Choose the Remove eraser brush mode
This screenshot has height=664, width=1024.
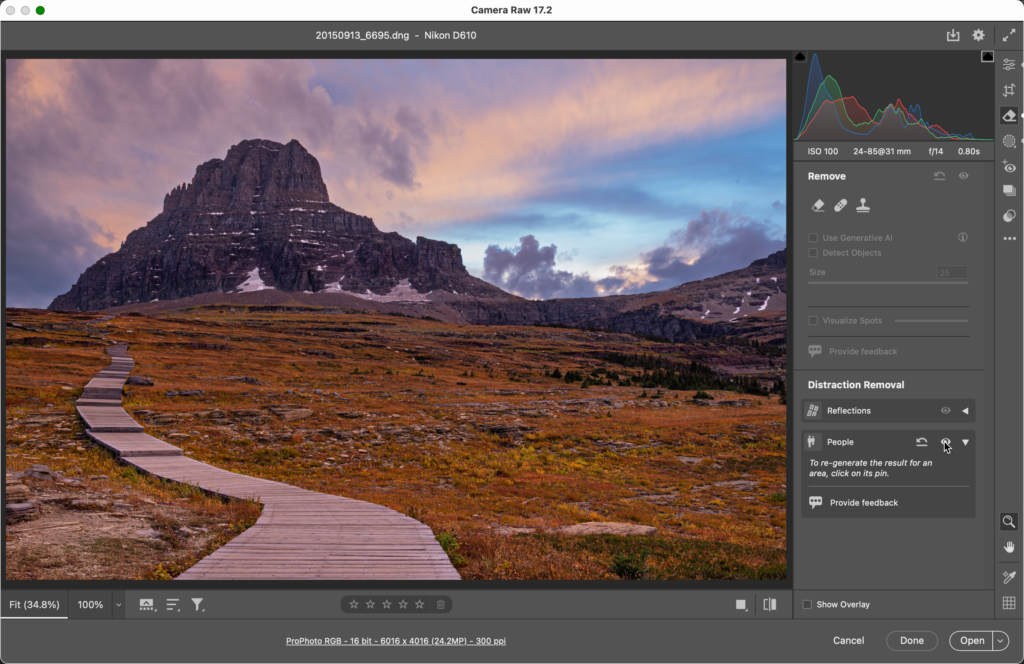[818, 206]
